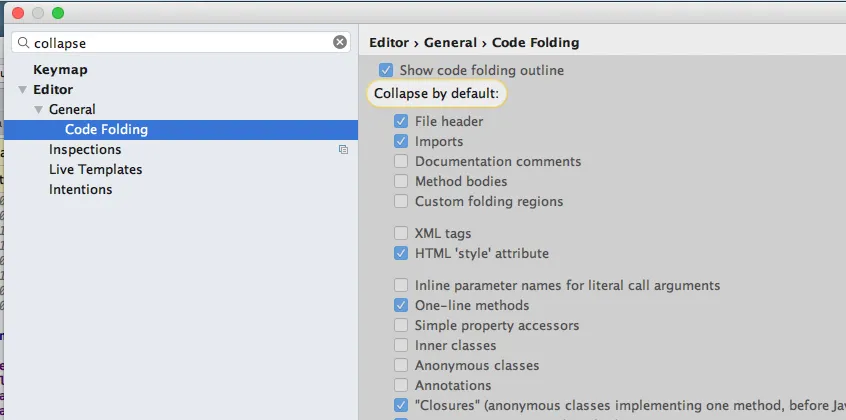The width and height of the screenshot is (846, 420).
Task: Uncheck Imports collapse option
Action: (x=402, y=142)
